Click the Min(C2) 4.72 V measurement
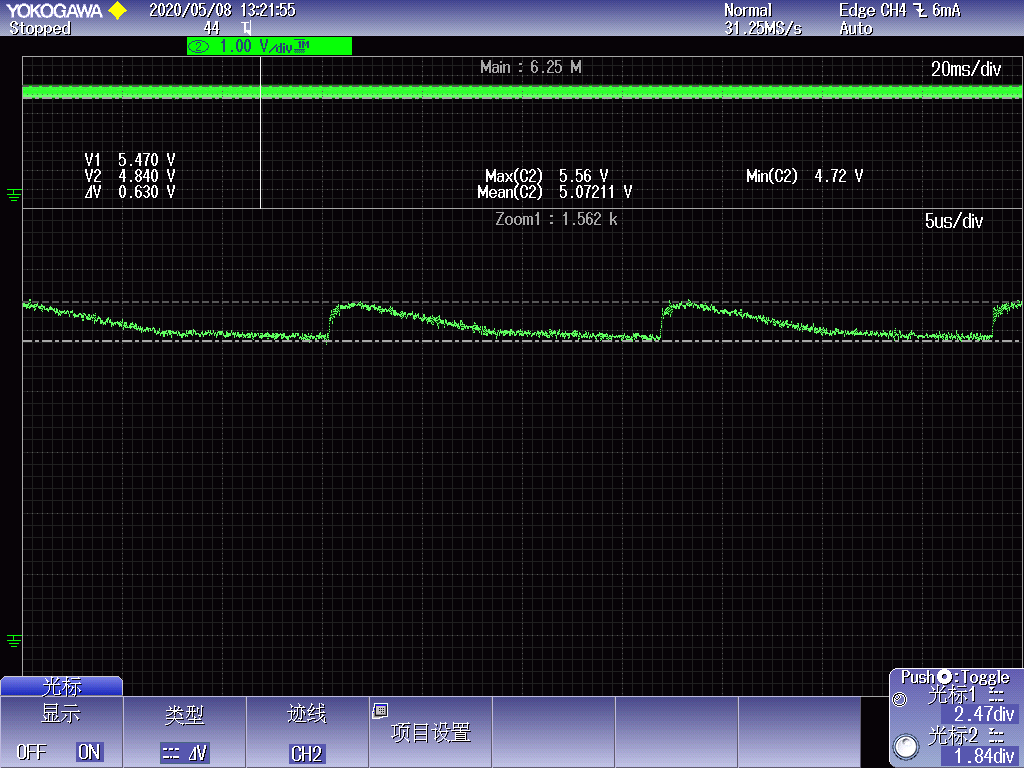Screen dimensions: 1024x768 tap(805, 176)
